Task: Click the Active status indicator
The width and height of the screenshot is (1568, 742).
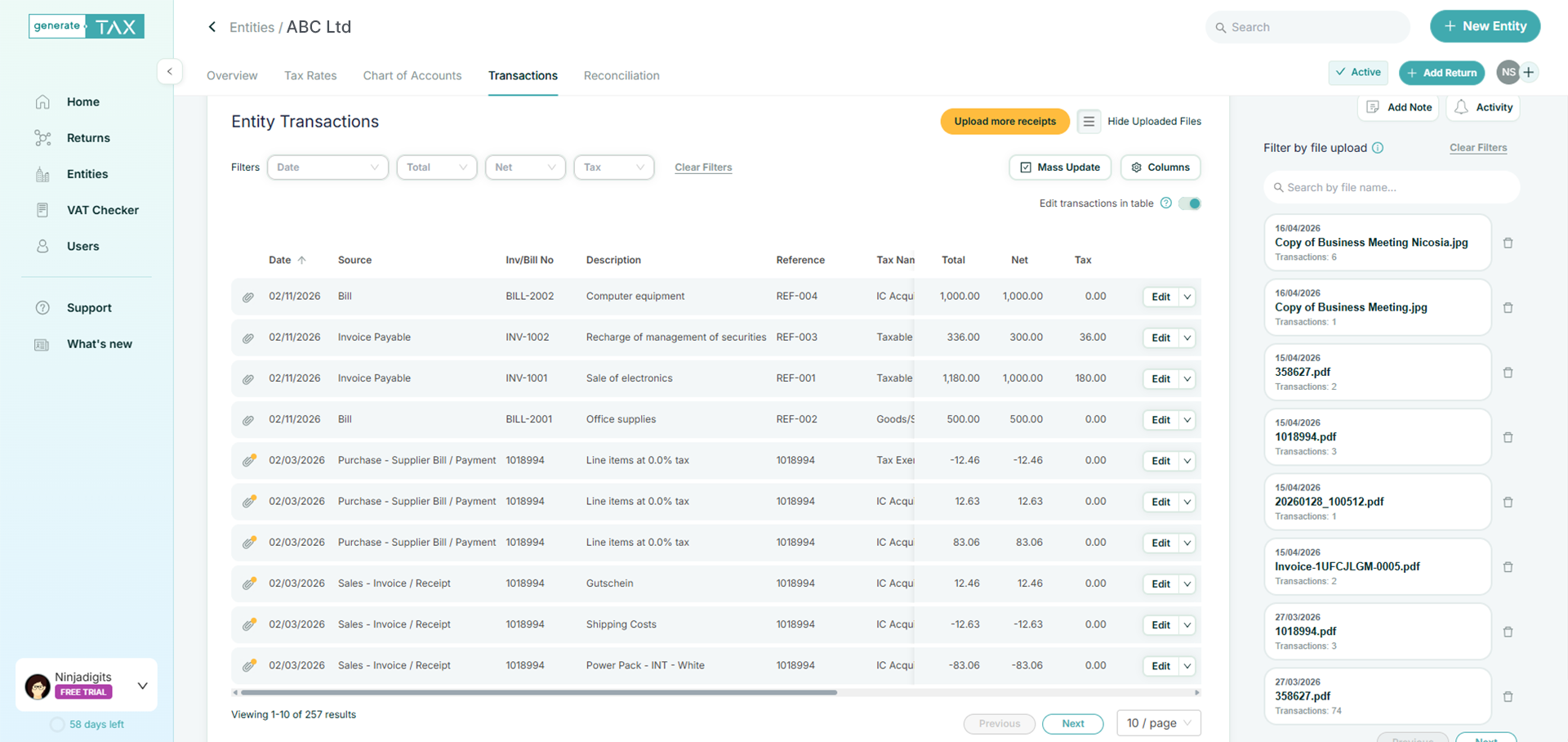Action: click(1358, 72)
